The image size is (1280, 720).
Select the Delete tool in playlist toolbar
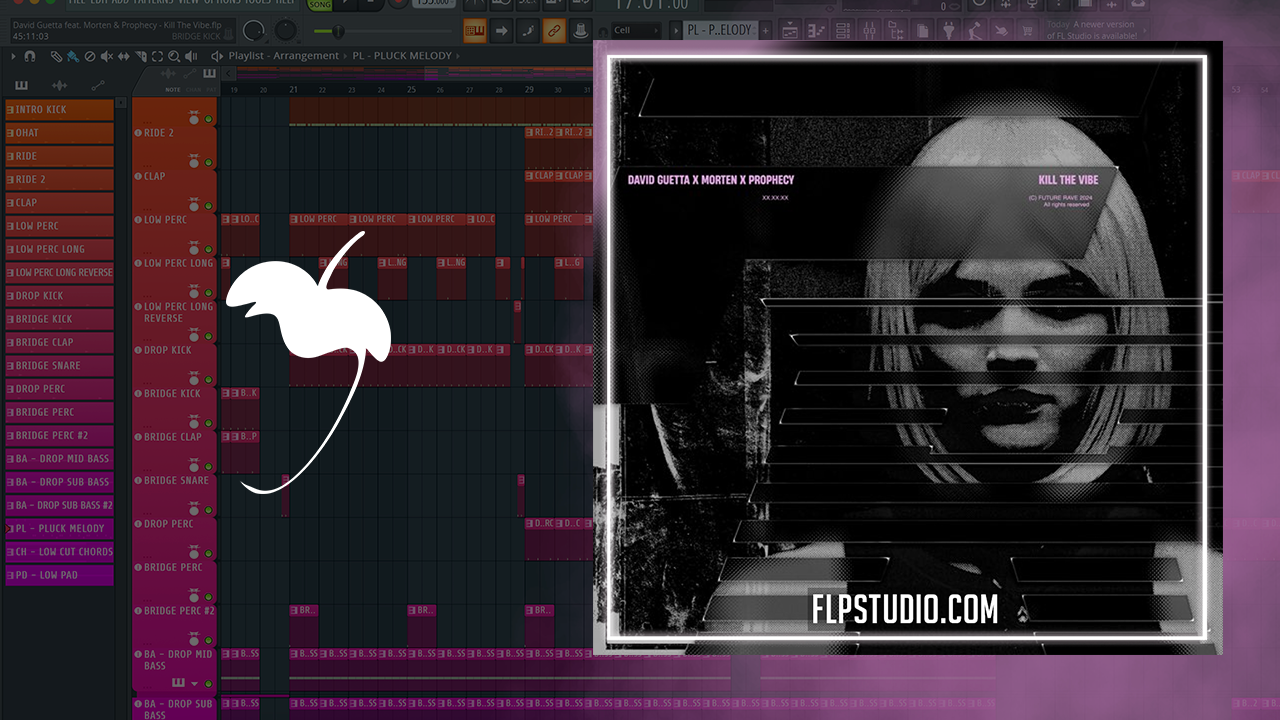coord(90,57)
